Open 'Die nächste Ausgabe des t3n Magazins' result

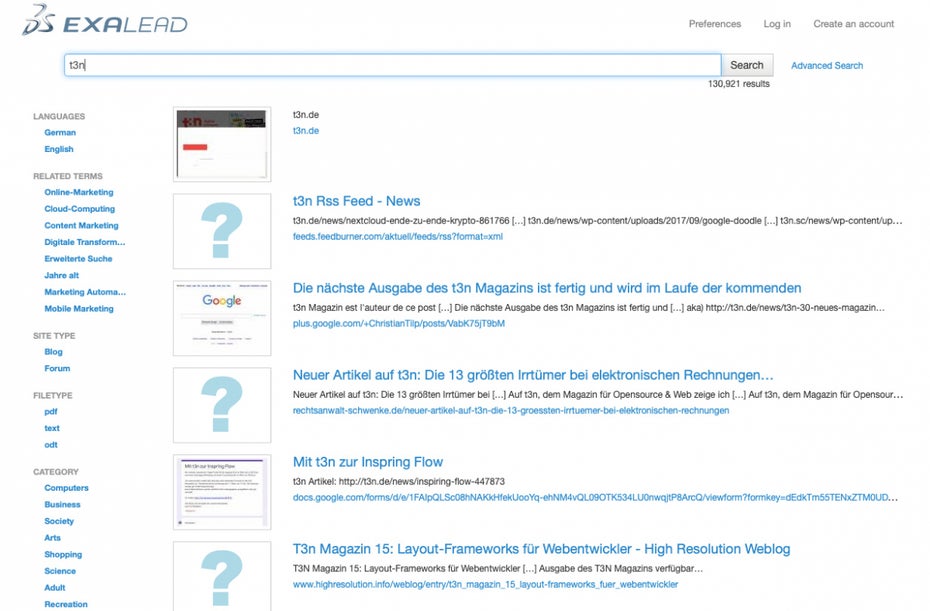547,288
